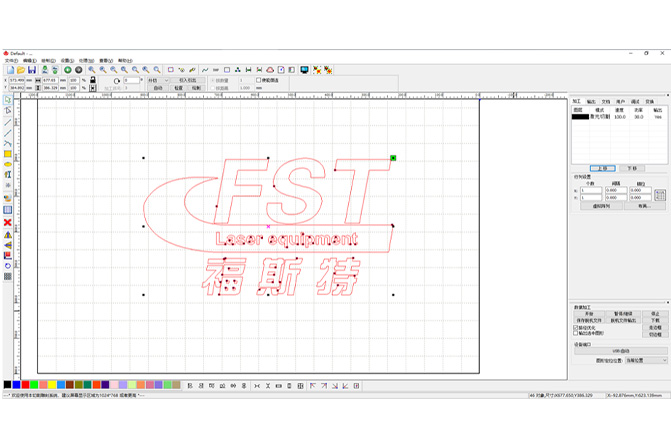Select the Bezier curve tool
The image size is (671, 448).
(8, 143)
